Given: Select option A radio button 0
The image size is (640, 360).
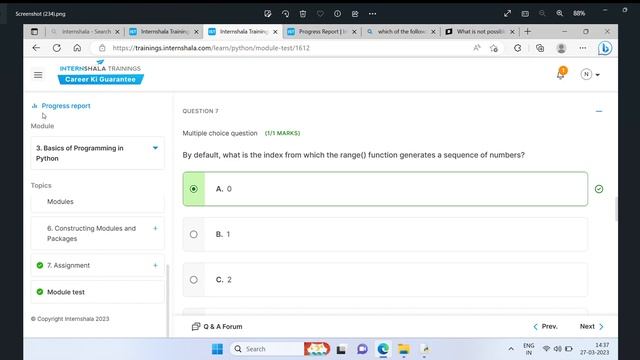Looking at the screenshot, I should (193, 189).
